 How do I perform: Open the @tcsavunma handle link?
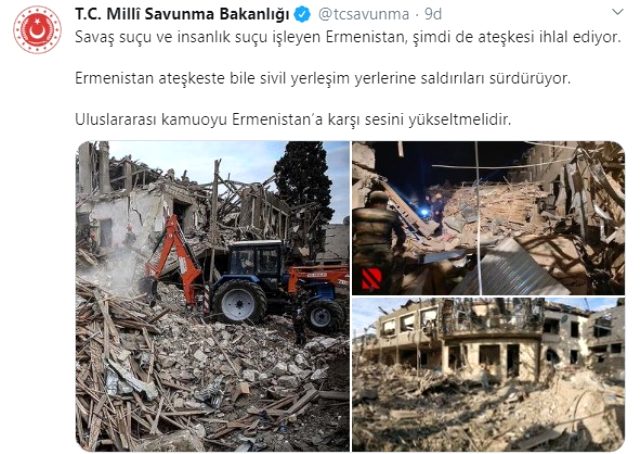pyautogui.click(x=363, y=14)
